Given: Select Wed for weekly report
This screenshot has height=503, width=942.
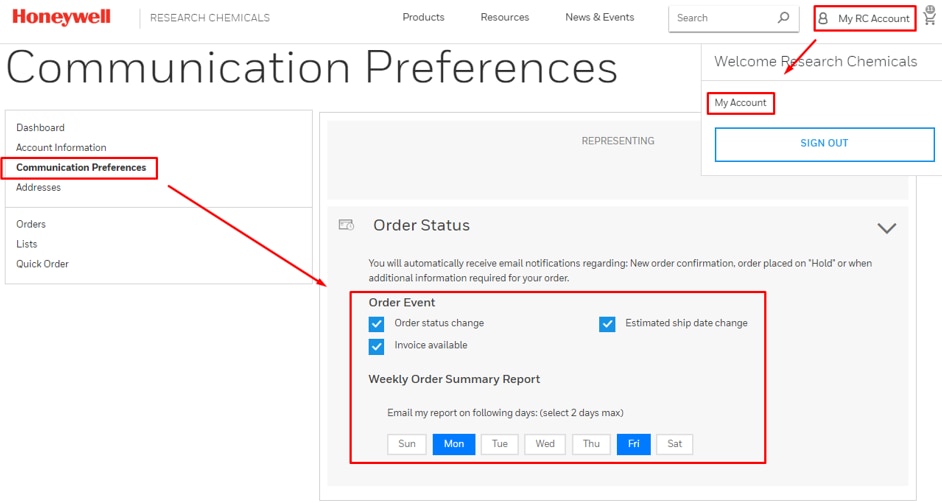Looking at the screenshot, I should (545, 444).
